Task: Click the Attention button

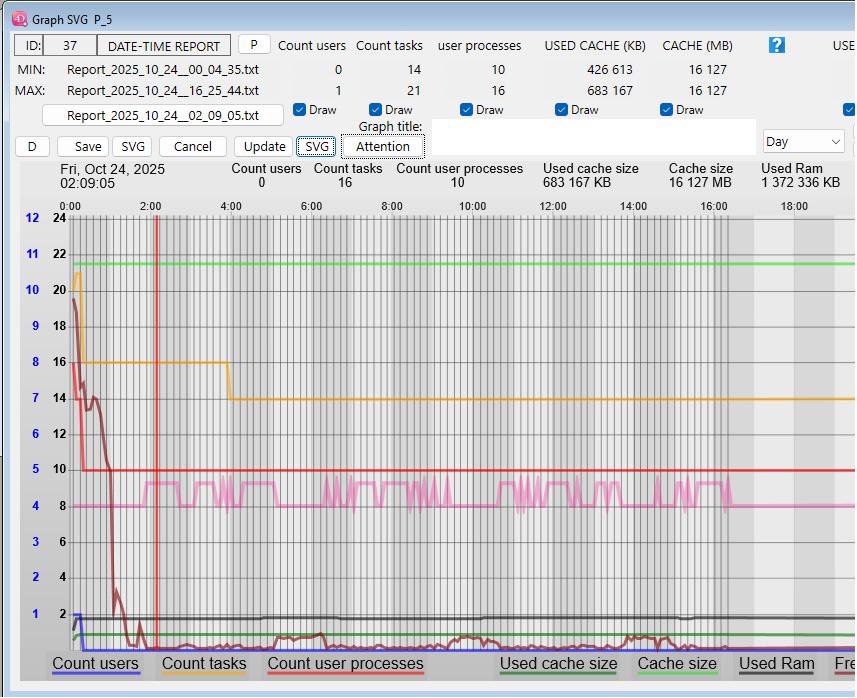Action: [383, 146]
